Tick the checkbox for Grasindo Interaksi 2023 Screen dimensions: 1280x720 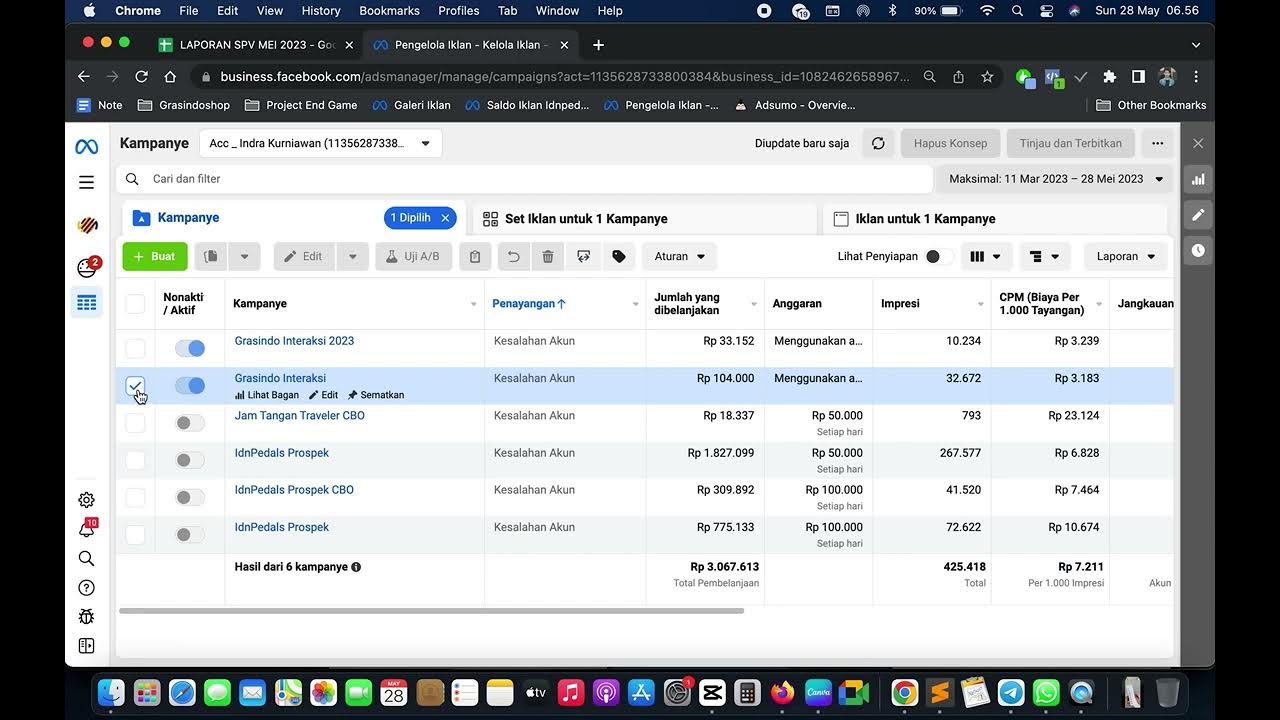point(135,348)
